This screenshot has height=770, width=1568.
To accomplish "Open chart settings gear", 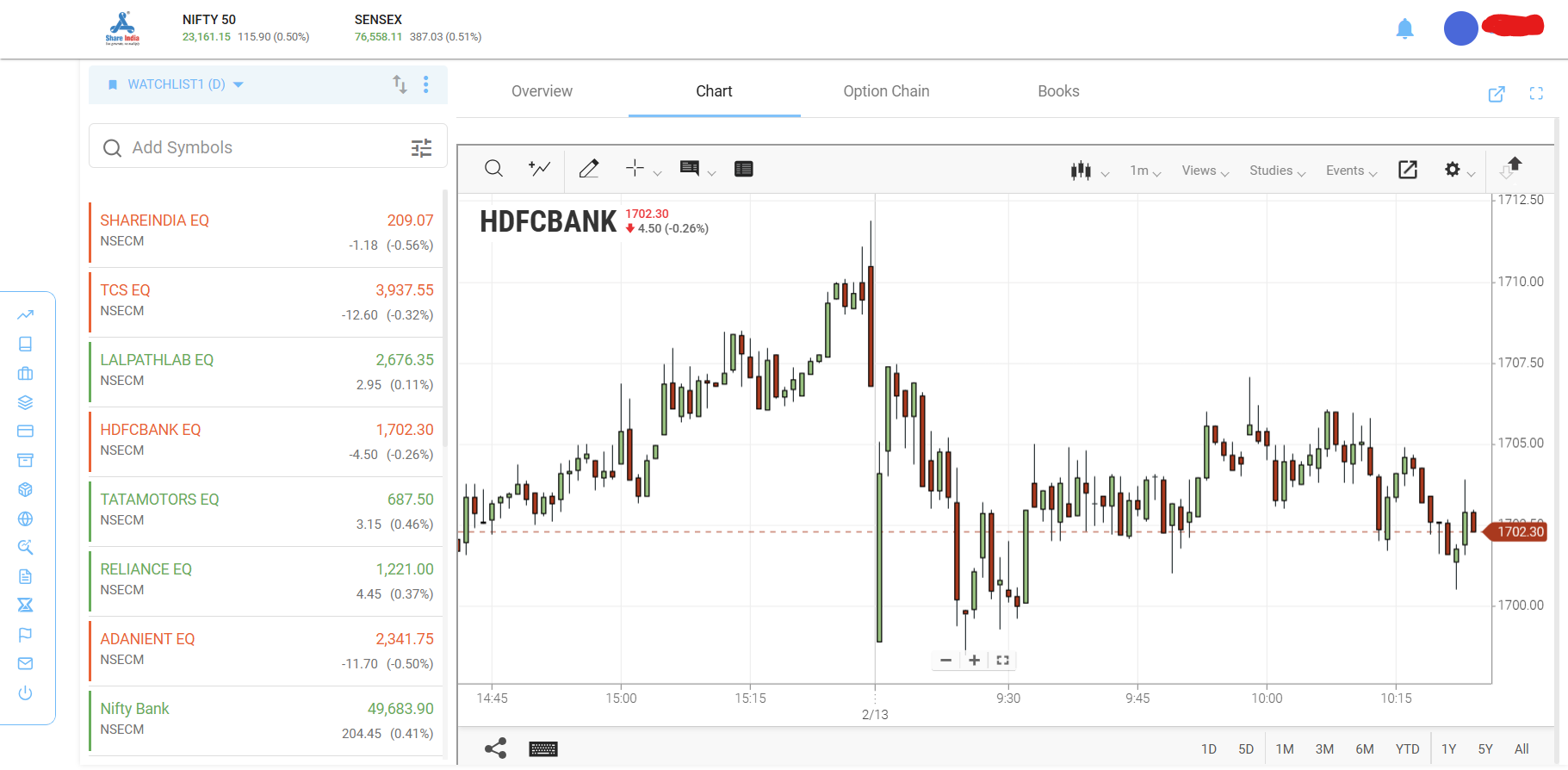I will (x=1453, y=170).
